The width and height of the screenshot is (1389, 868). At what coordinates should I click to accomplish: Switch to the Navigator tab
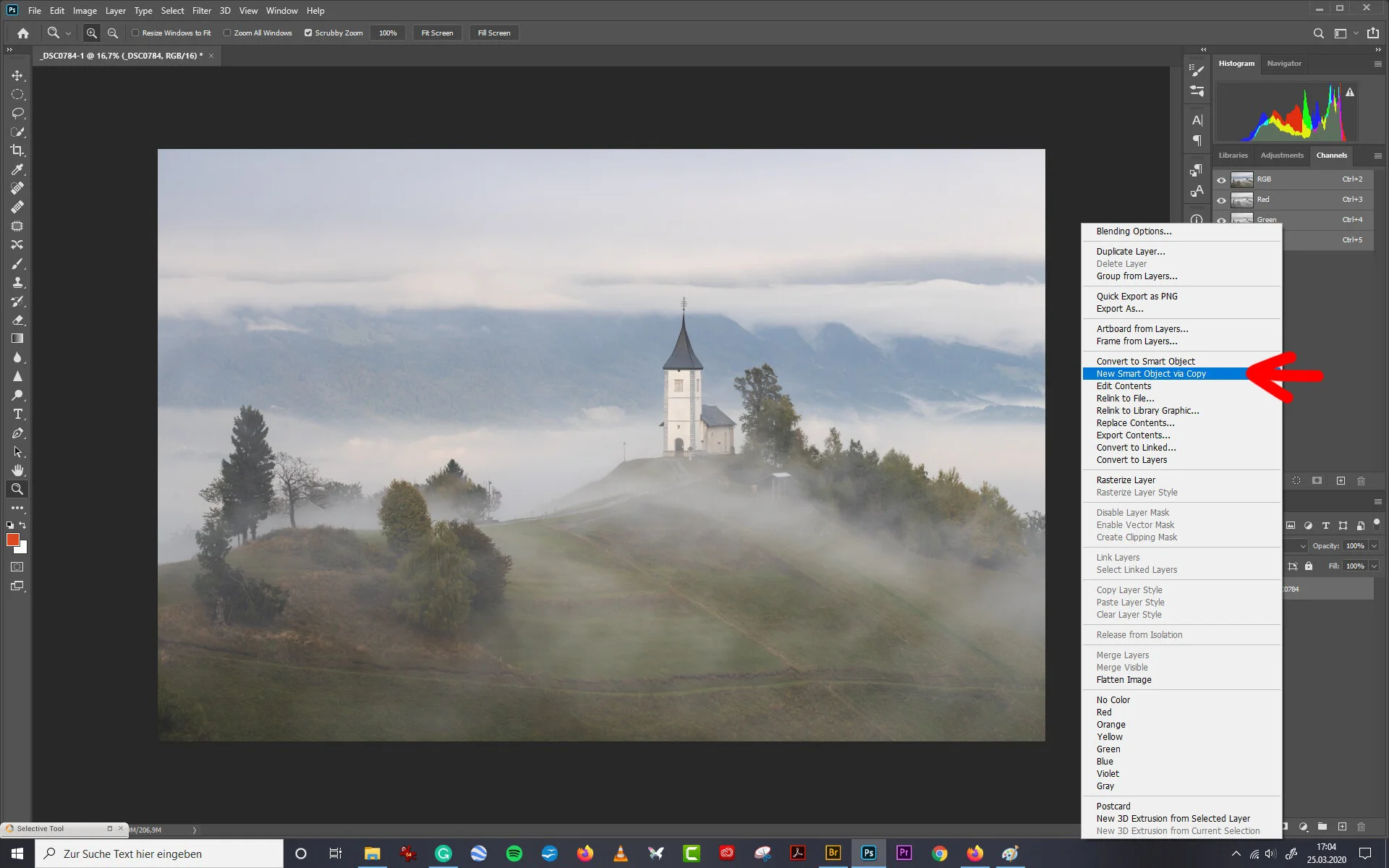click(1283, 64)
